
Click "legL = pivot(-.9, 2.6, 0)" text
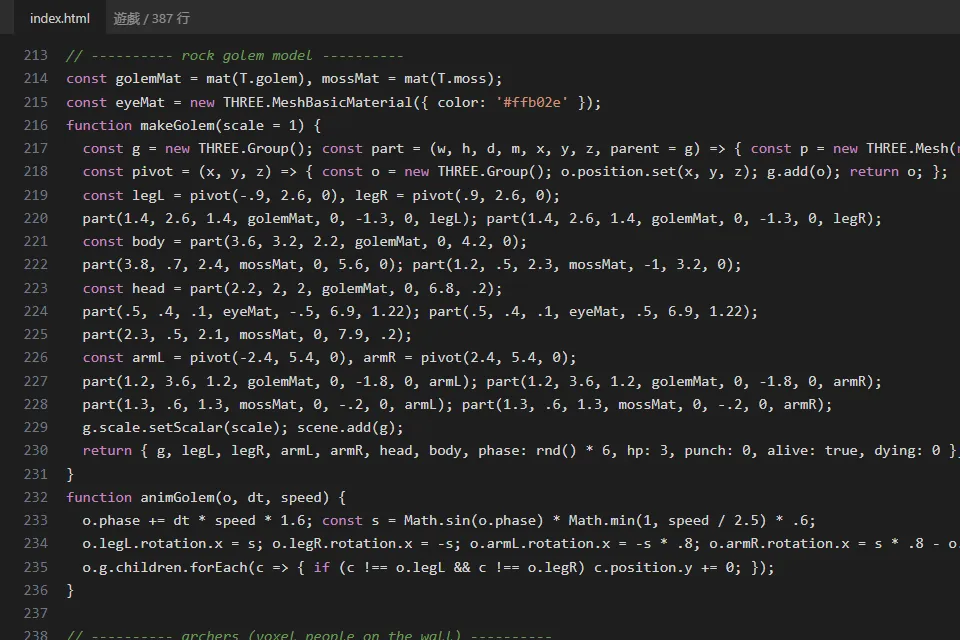(238, 195)
